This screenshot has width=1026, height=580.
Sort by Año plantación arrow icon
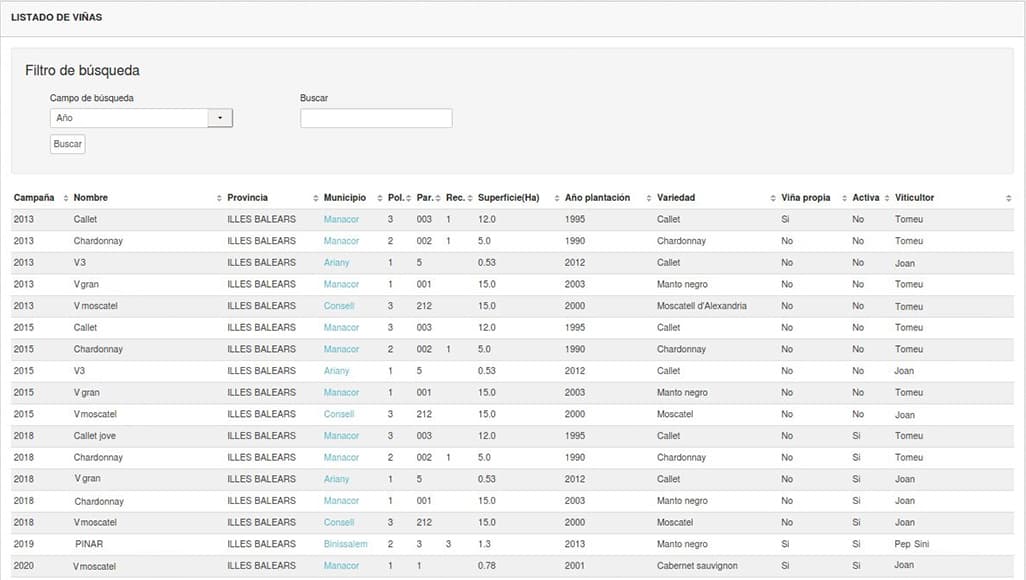(648, 198)
